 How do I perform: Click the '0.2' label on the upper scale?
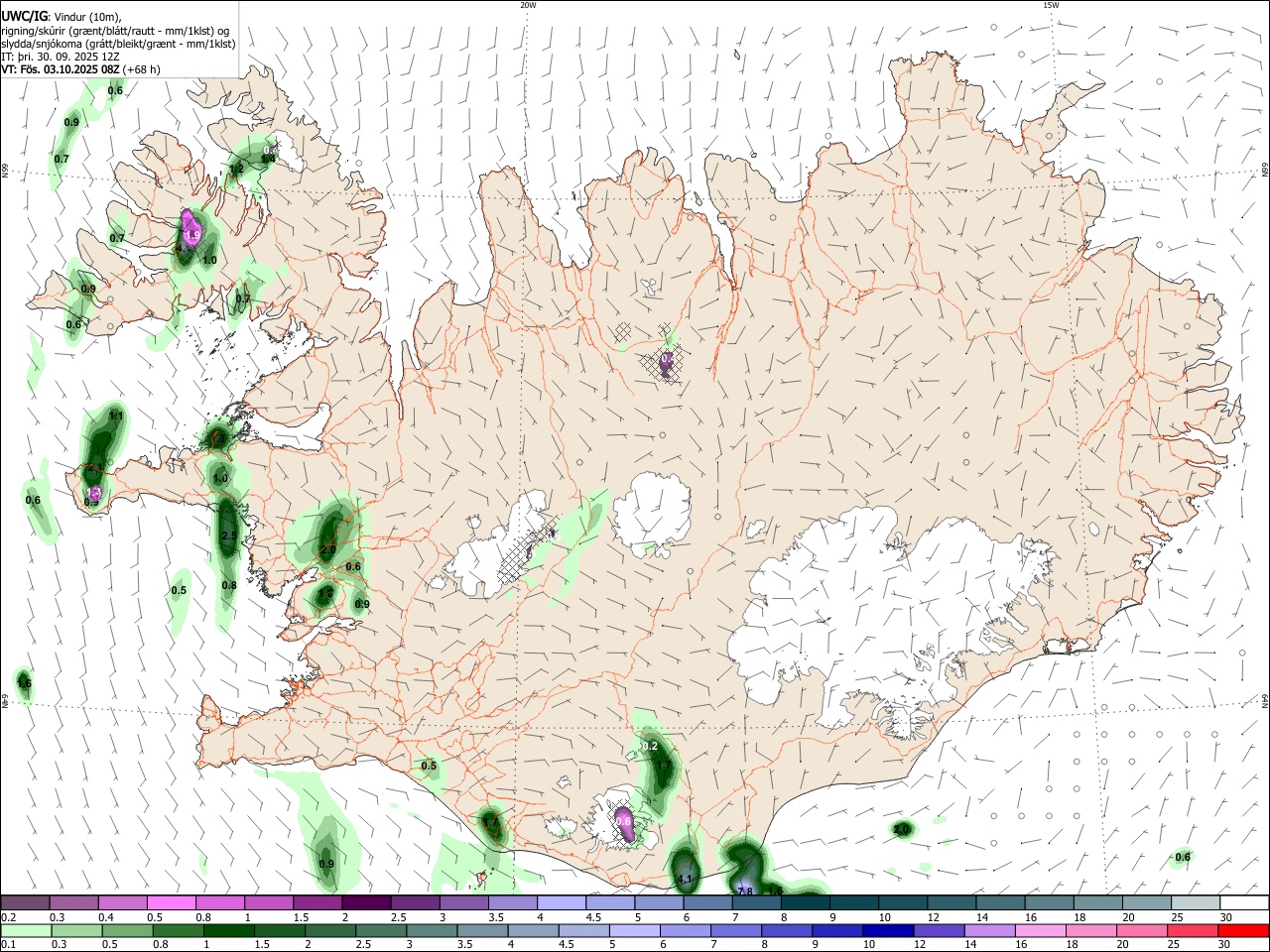[9, 917]
